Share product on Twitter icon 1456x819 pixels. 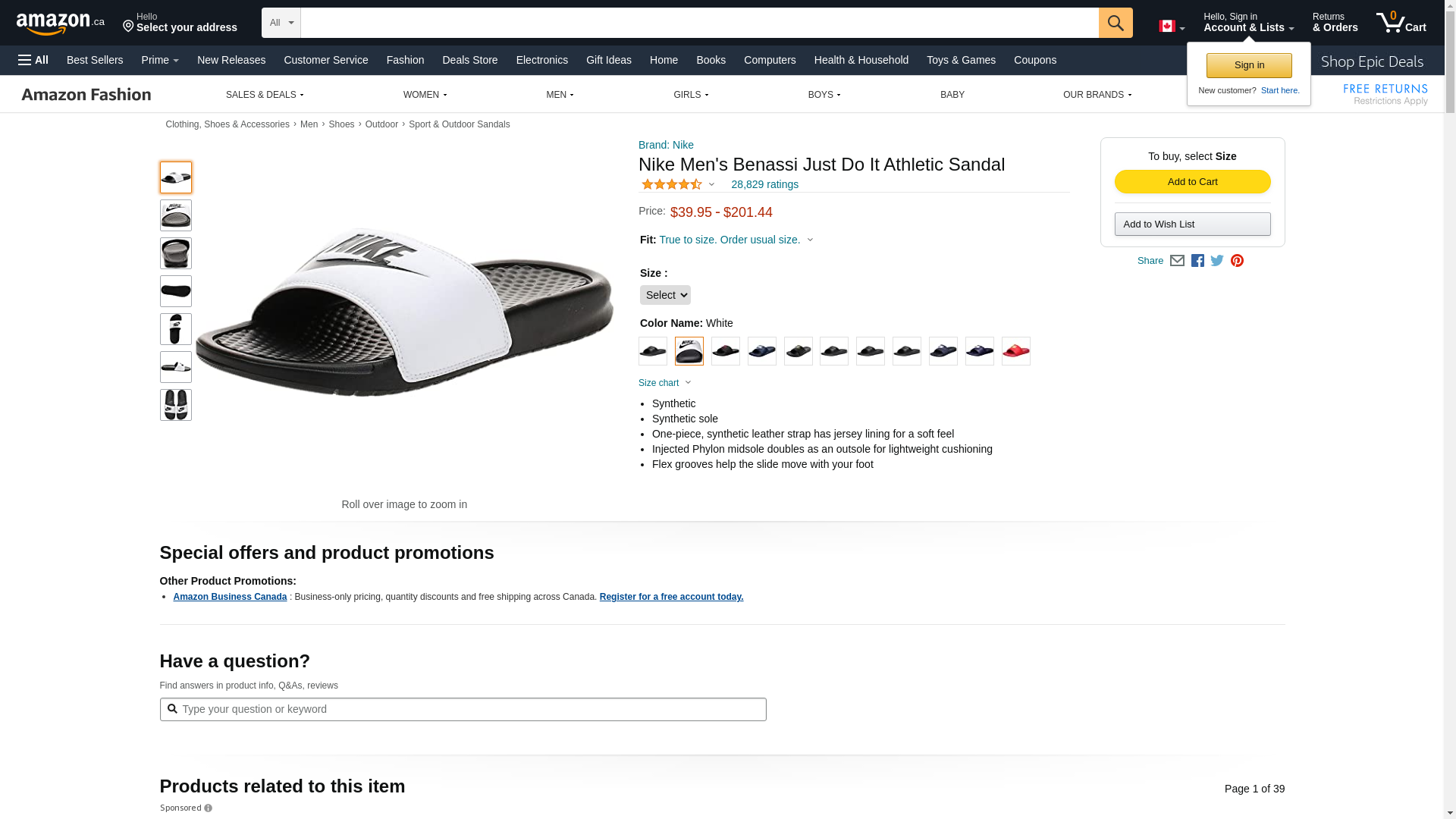click(1217, 261)
